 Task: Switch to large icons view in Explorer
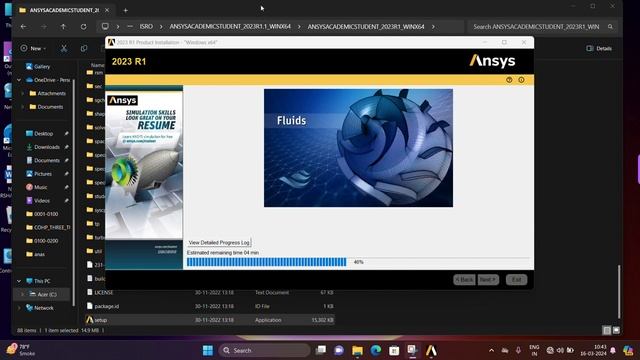point(616,330)
